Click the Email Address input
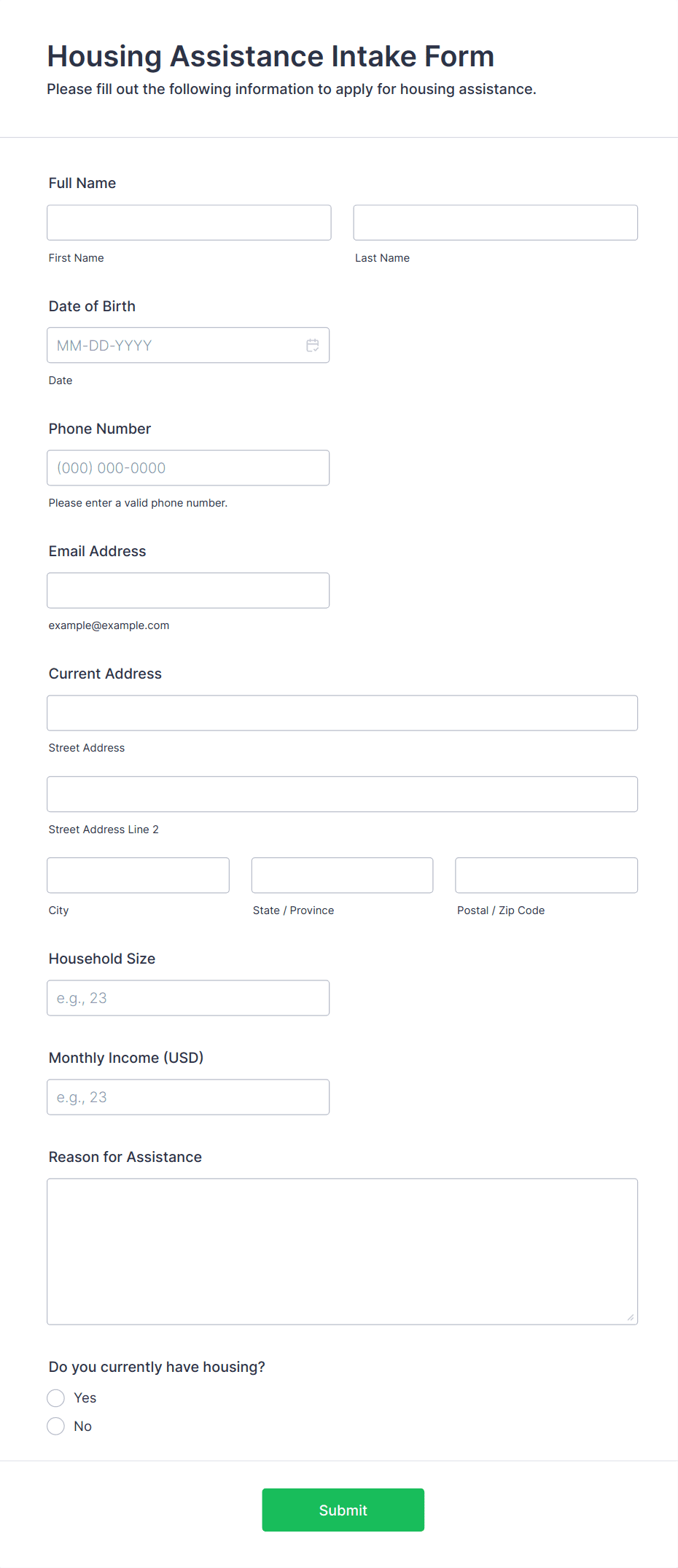The width and height of the screenshot is (678, 1568). tap(188, 590)
